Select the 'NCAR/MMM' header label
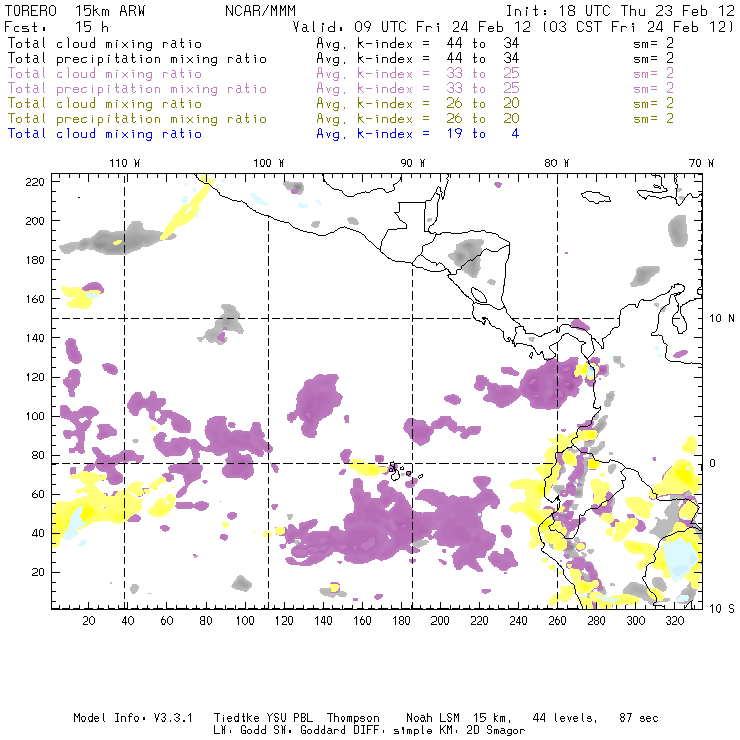 261,11
